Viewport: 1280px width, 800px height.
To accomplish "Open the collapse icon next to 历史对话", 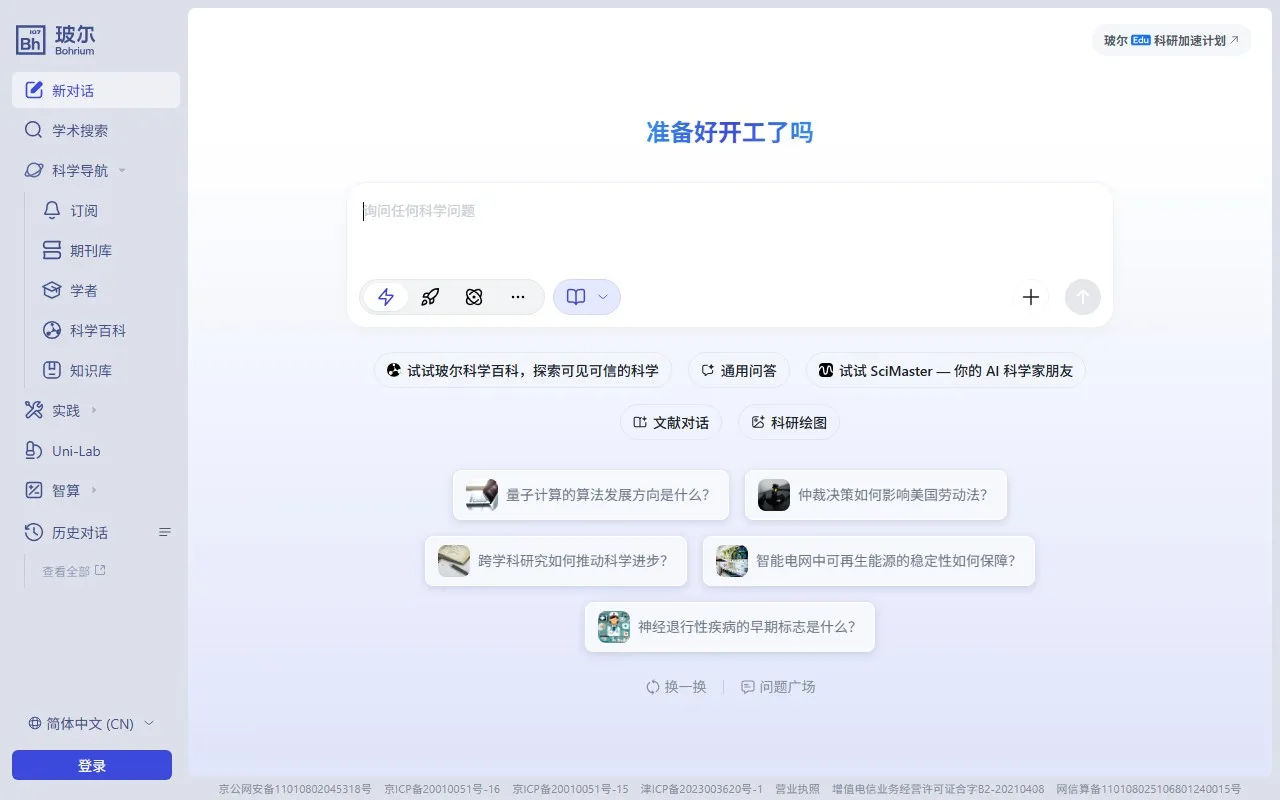I will coord(165,532).
